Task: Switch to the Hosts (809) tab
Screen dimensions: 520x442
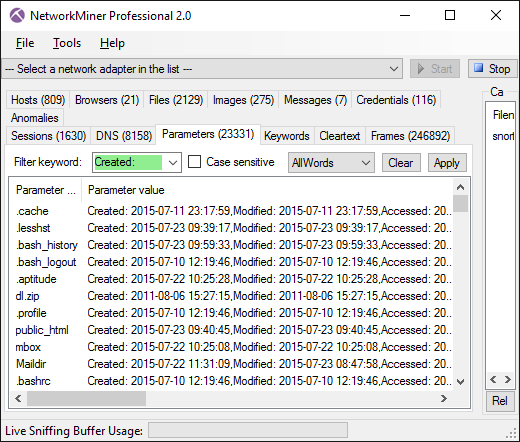Action: (x=38, y=100)
